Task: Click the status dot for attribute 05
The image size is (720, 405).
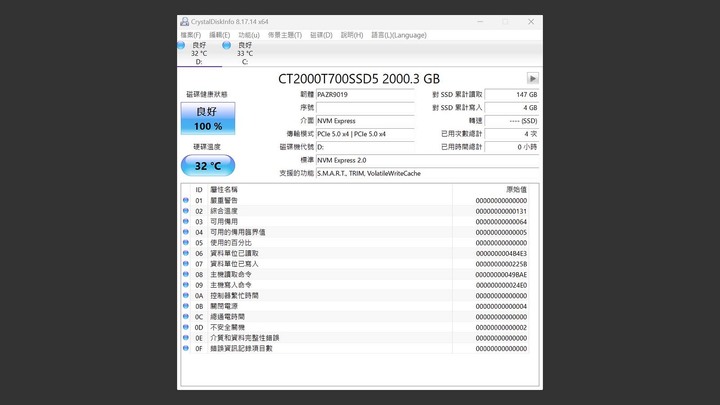Action: 186,242
